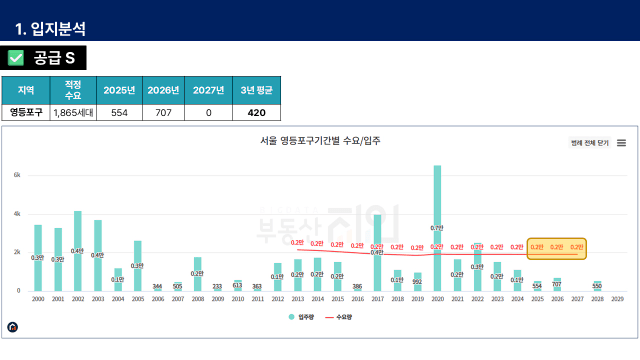Click the red 수요량 legend line marker
640x360 pixels.
[x=329, y=317]
